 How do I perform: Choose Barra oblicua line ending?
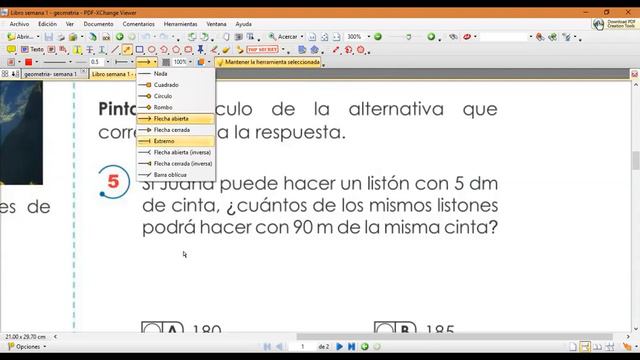tap(176, 175)
